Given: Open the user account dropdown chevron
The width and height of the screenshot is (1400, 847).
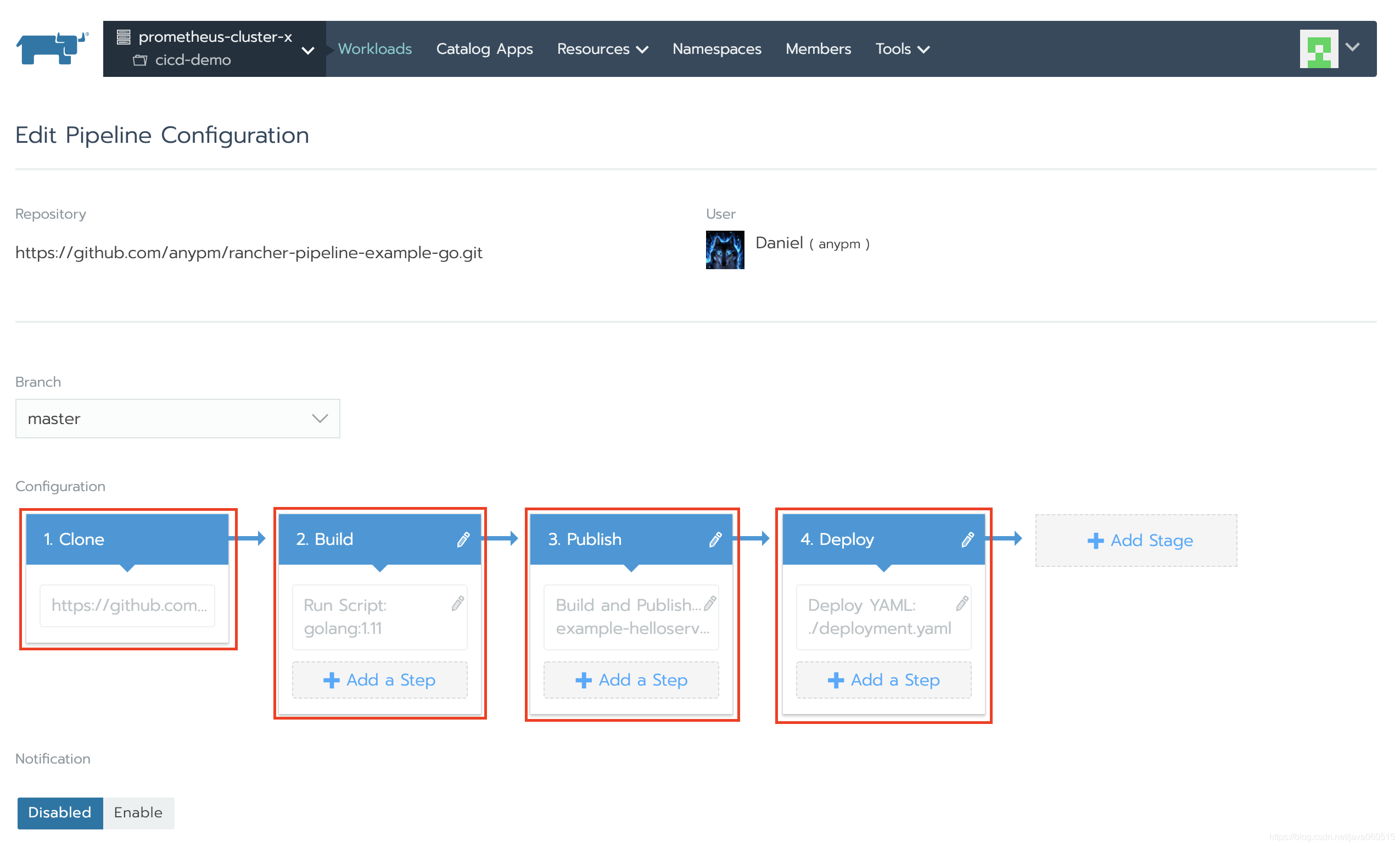Looking at the screenshot, I should (x=1352, y=47).
